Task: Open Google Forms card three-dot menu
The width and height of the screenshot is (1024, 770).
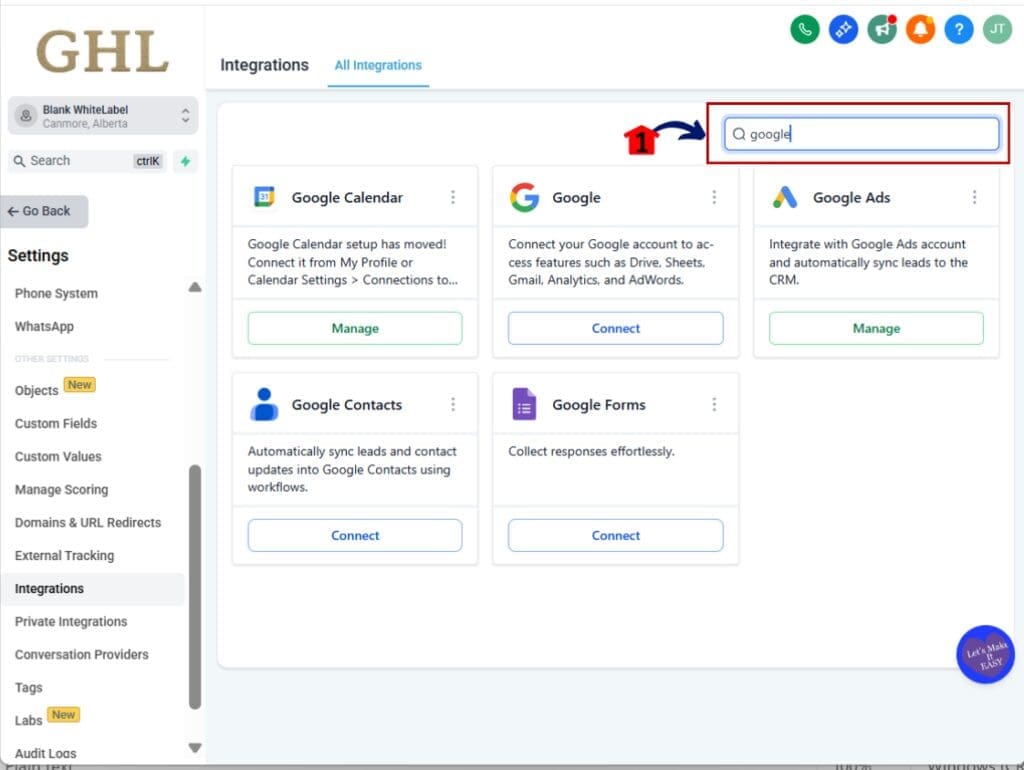Action: [x=714, y=404]
